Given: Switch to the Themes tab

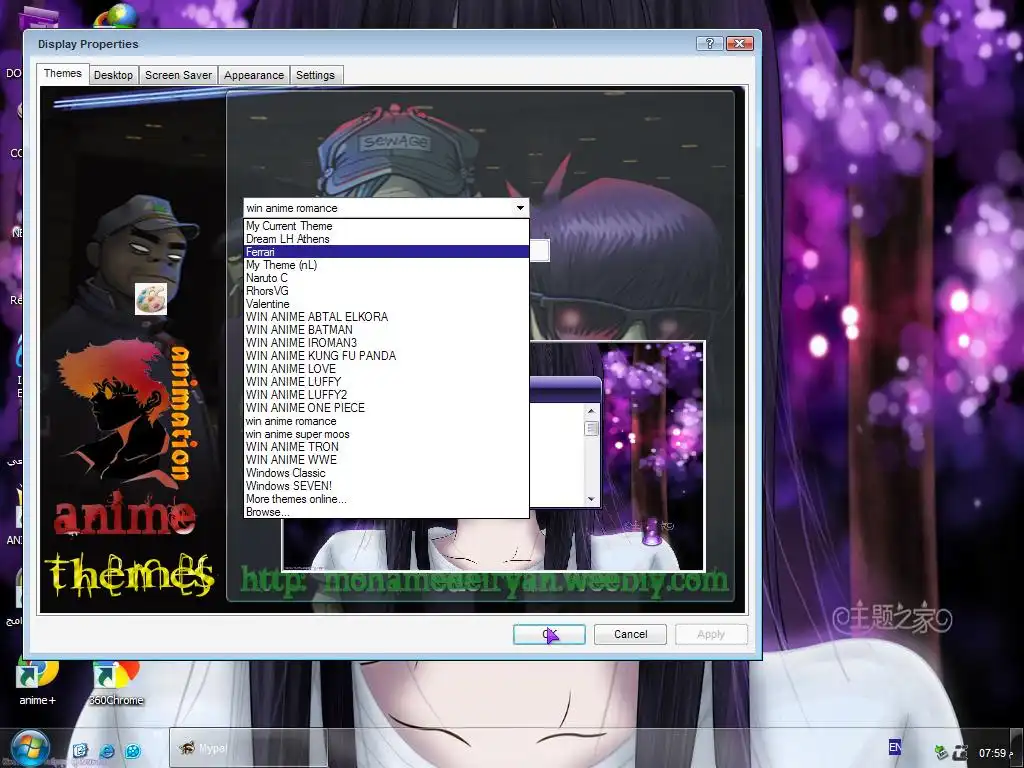Looking at the screenshot, I should (x=63, y=74).
